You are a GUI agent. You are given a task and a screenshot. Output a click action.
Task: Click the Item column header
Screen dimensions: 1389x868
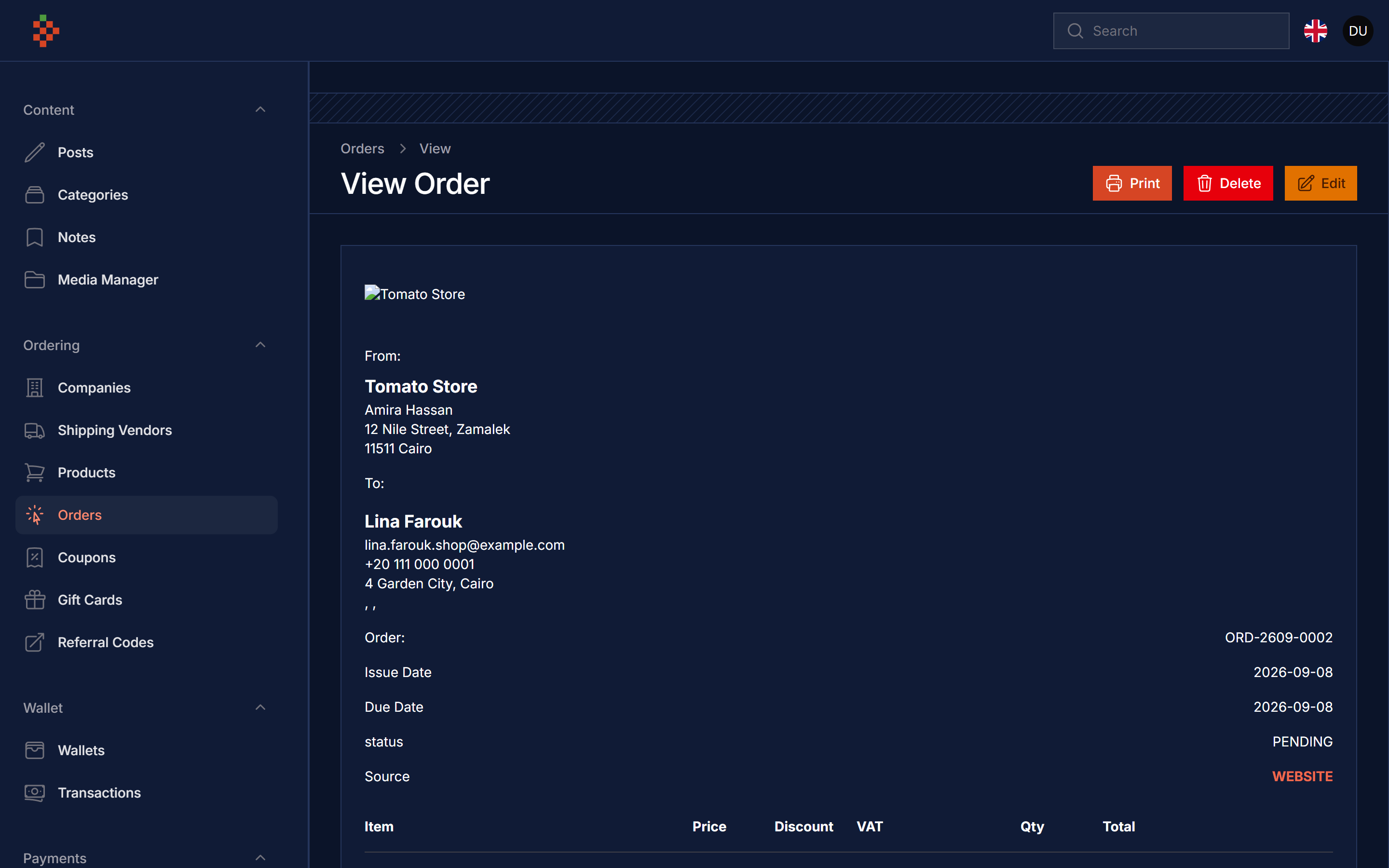click(x=379, y=827)
